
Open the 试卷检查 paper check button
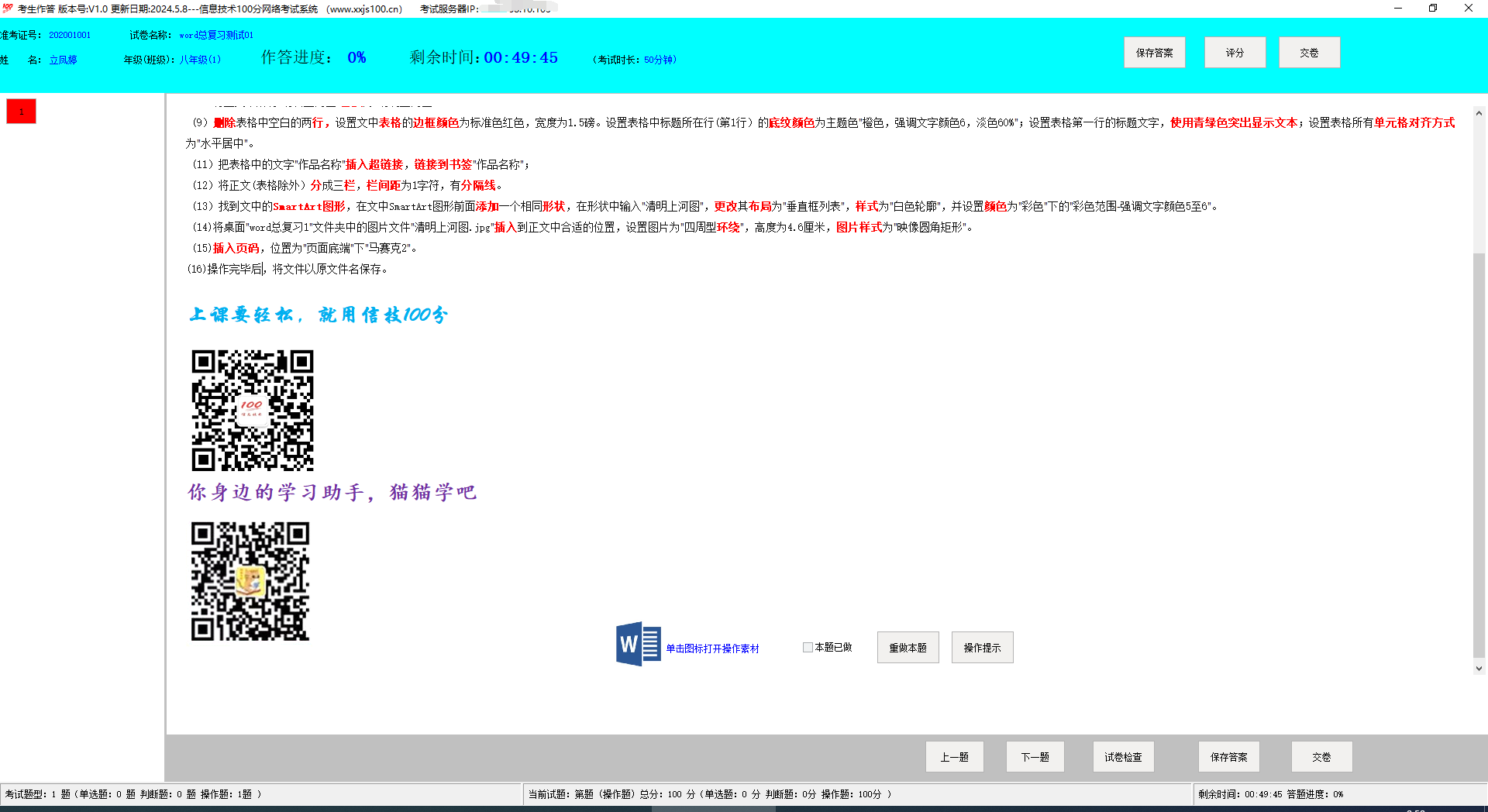(1123, 757)
